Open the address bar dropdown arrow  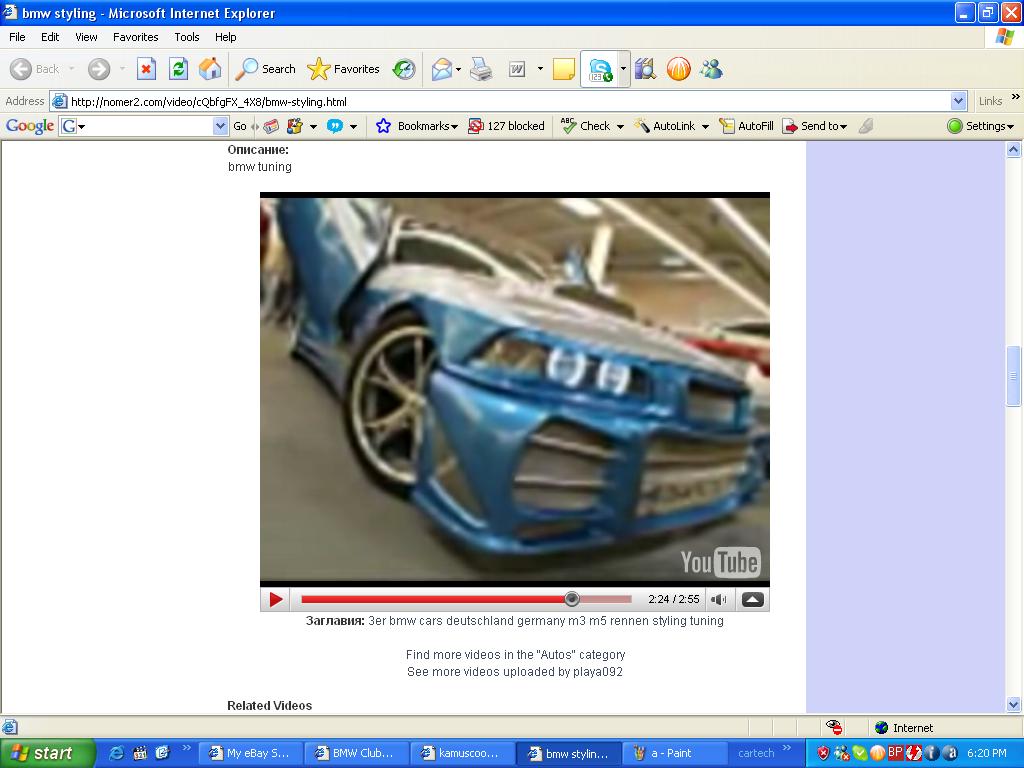(x=958, y=101)
